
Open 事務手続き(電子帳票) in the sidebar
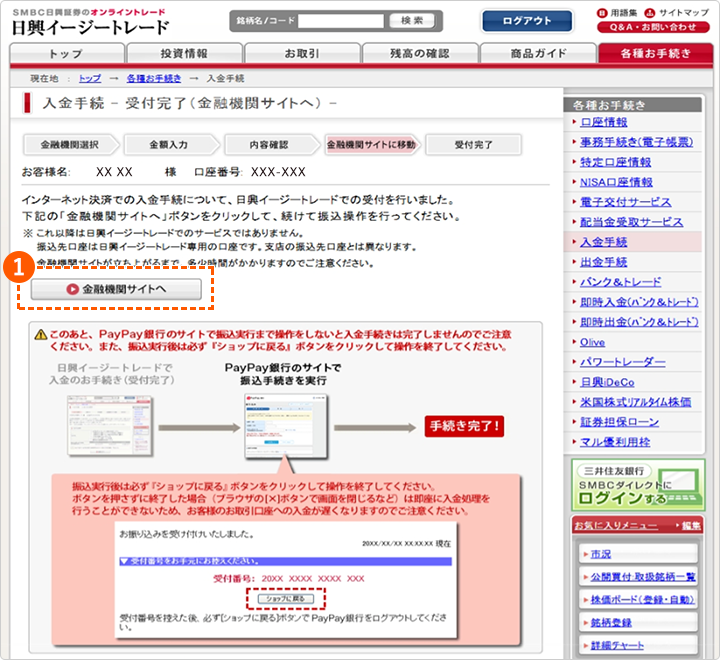click(x=636, y=142)
